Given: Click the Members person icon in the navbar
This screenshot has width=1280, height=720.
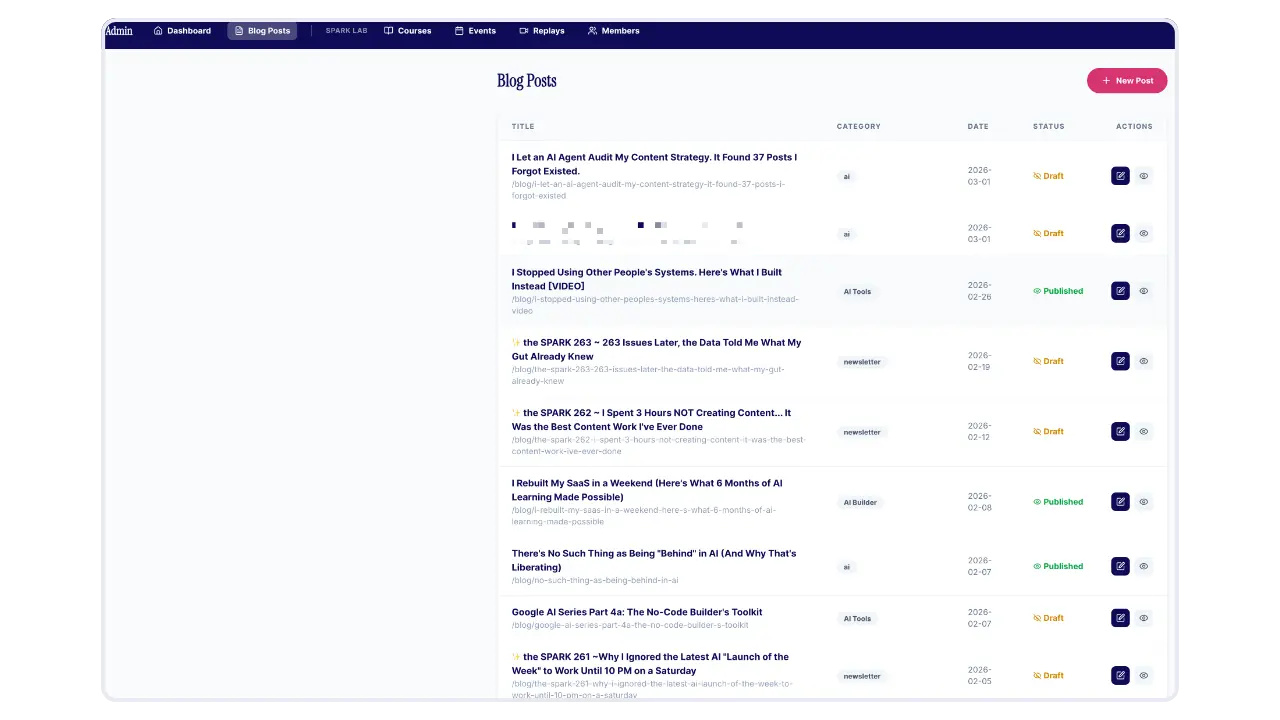Looking at the screenshot, I should click(x=592, y=31).
